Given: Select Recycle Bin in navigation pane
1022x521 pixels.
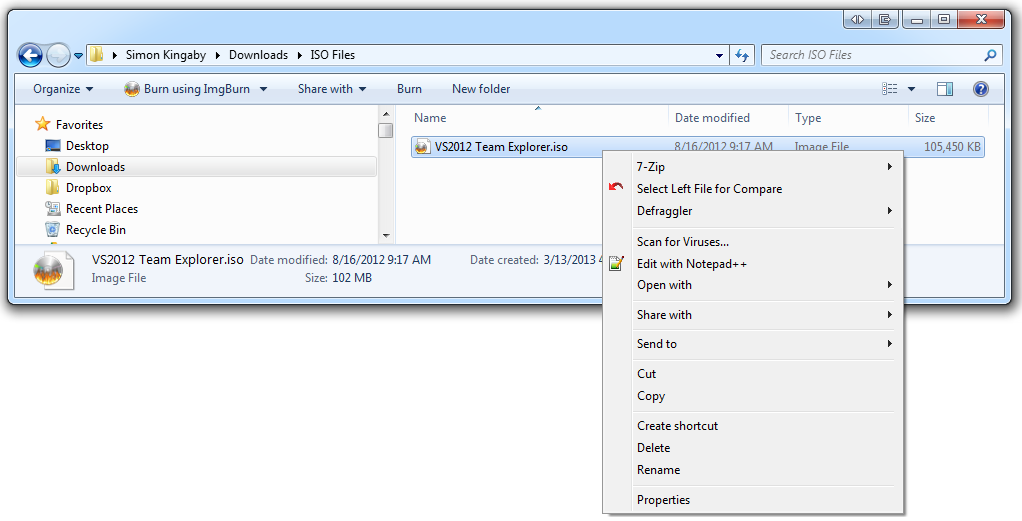Looking at the screenshot, I should (x=95, y=230).
